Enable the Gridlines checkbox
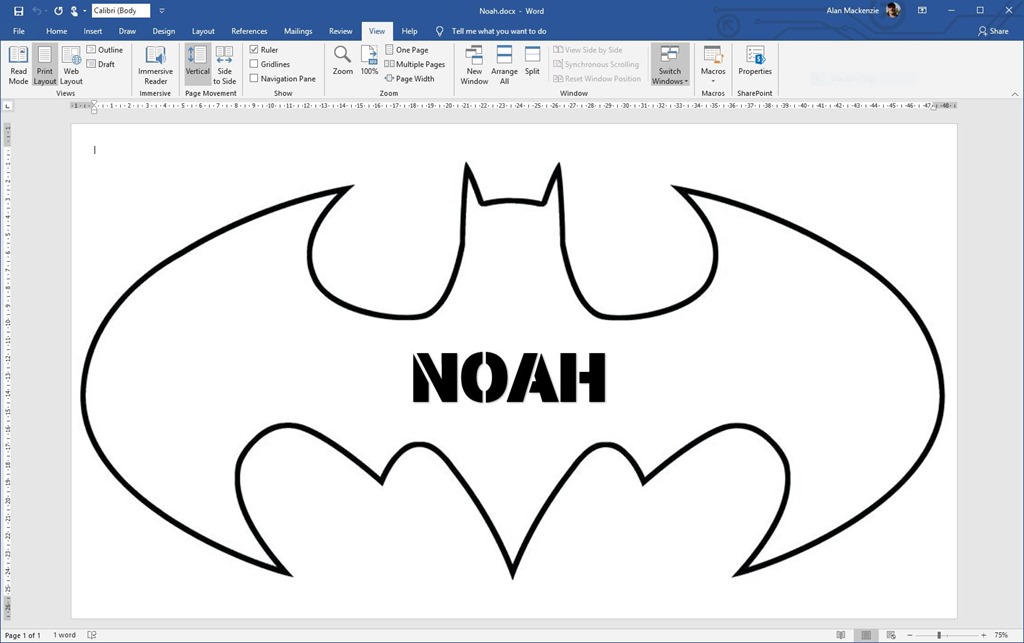1024x643 pixels. pos(254,64)
